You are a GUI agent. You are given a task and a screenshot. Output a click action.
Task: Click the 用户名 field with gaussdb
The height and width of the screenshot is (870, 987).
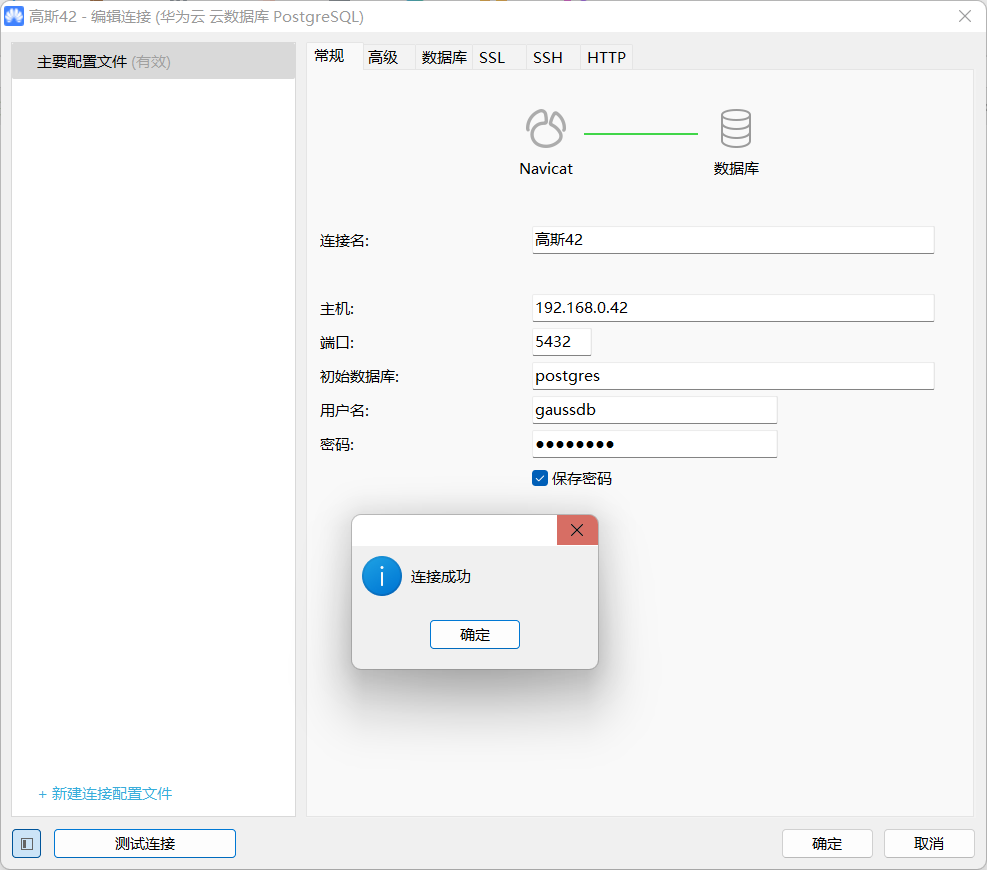[x=655, y=410]
